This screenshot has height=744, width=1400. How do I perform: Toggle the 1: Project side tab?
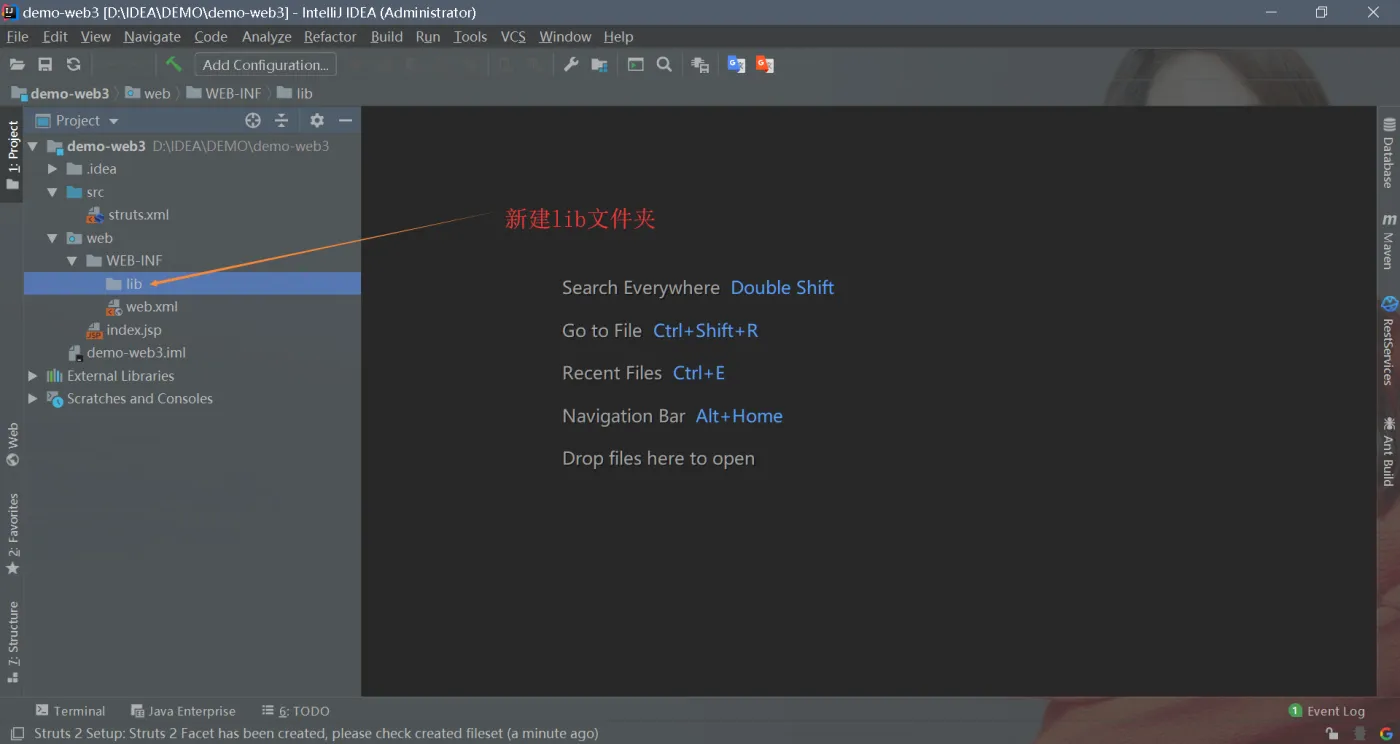(12, 155)
